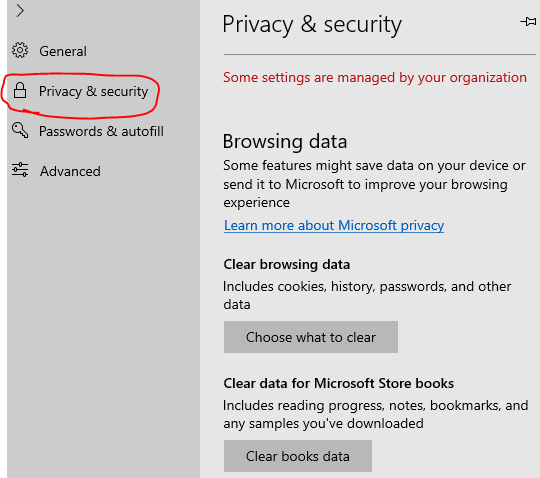This screenshot has height=478, width=540.
Task: Click the Choose what to clear button
Action: coord(311,337)
